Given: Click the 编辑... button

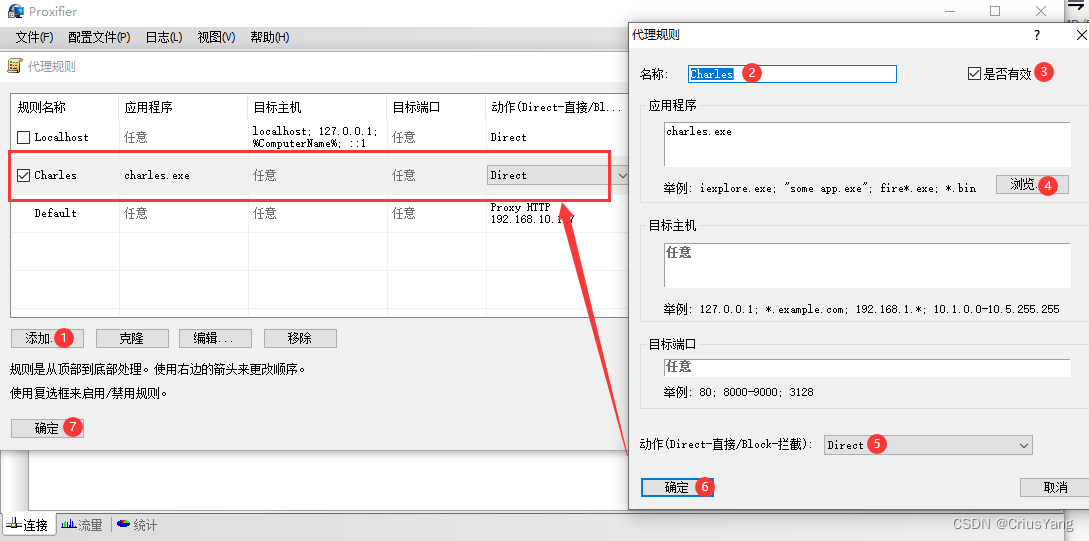Looking at the screenshot, I should [x=215, y=338].
